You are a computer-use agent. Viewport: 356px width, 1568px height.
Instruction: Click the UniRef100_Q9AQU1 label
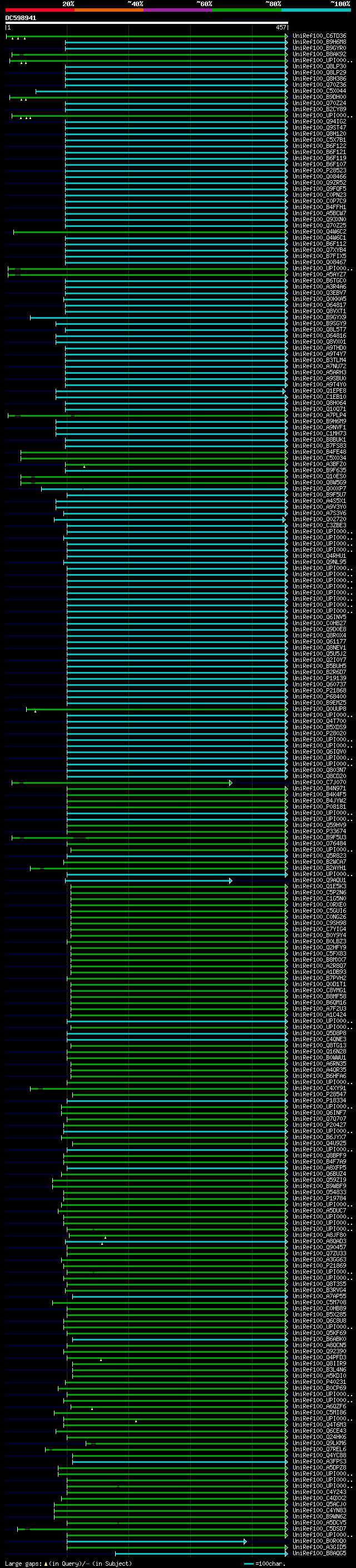pyautogui.click(x=319, y=881)
